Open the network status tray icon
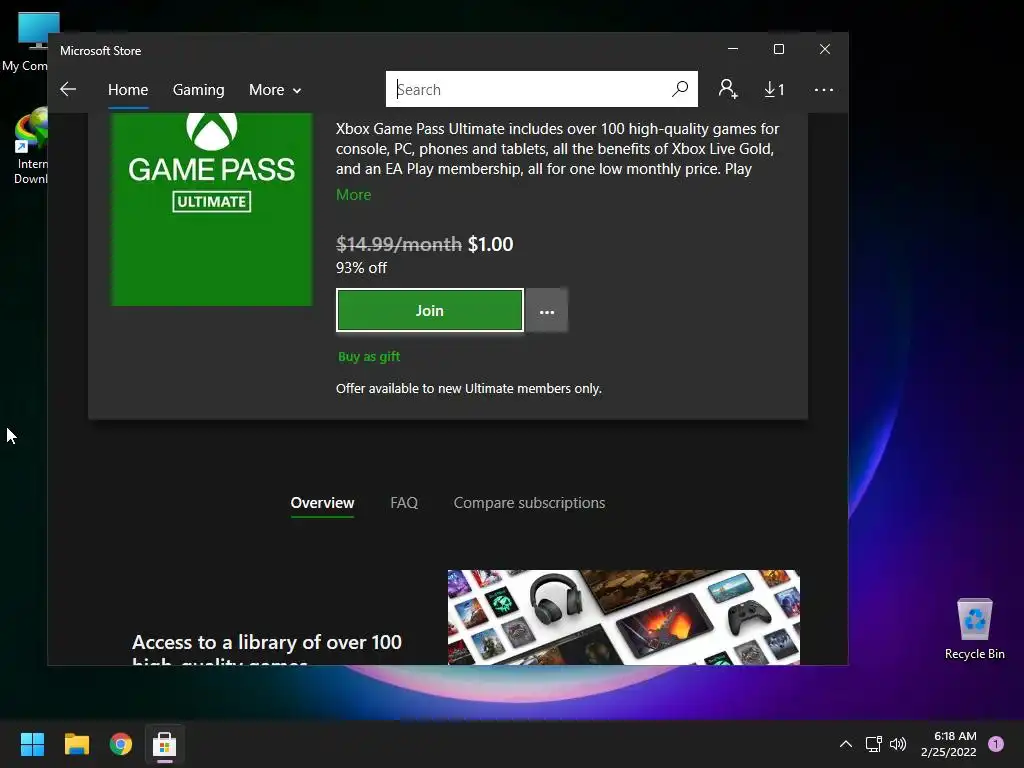 [874, 744]
